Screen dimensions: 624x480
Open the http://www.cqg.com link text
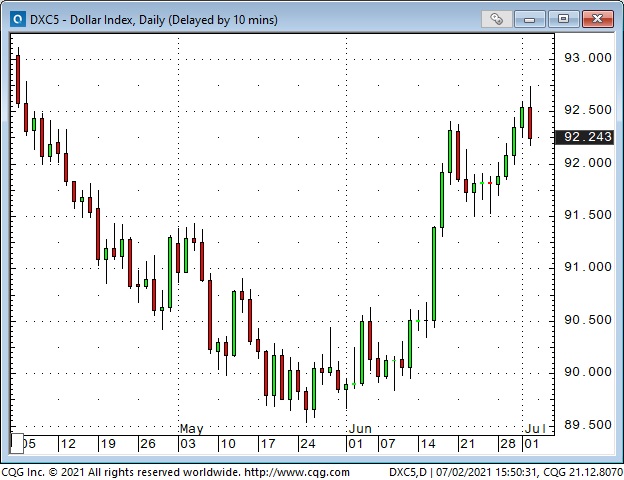[x=297, y=472]
